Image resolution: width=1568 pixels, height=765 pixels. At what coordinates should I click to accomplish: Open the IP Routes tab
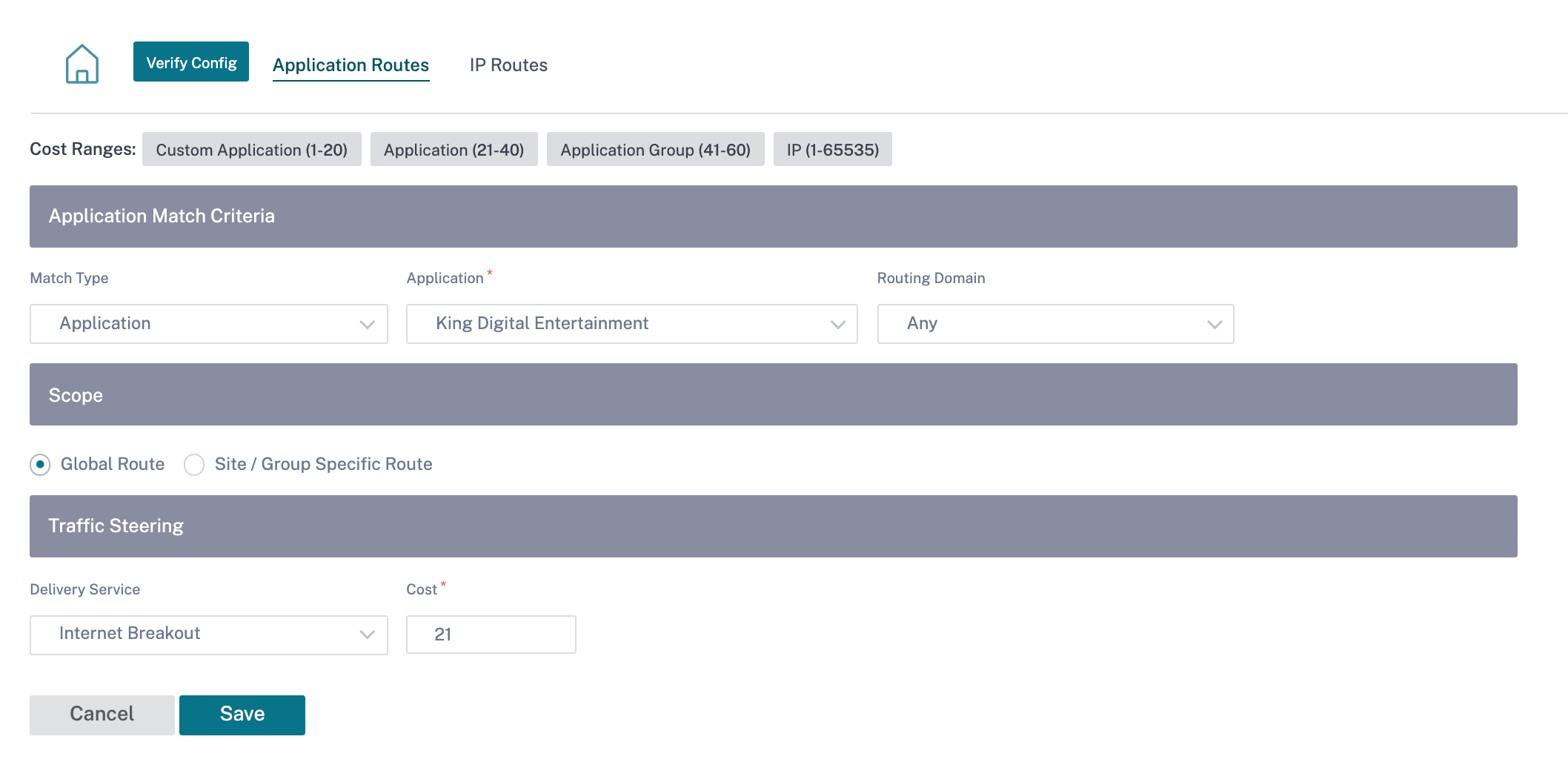coord(508,65)
